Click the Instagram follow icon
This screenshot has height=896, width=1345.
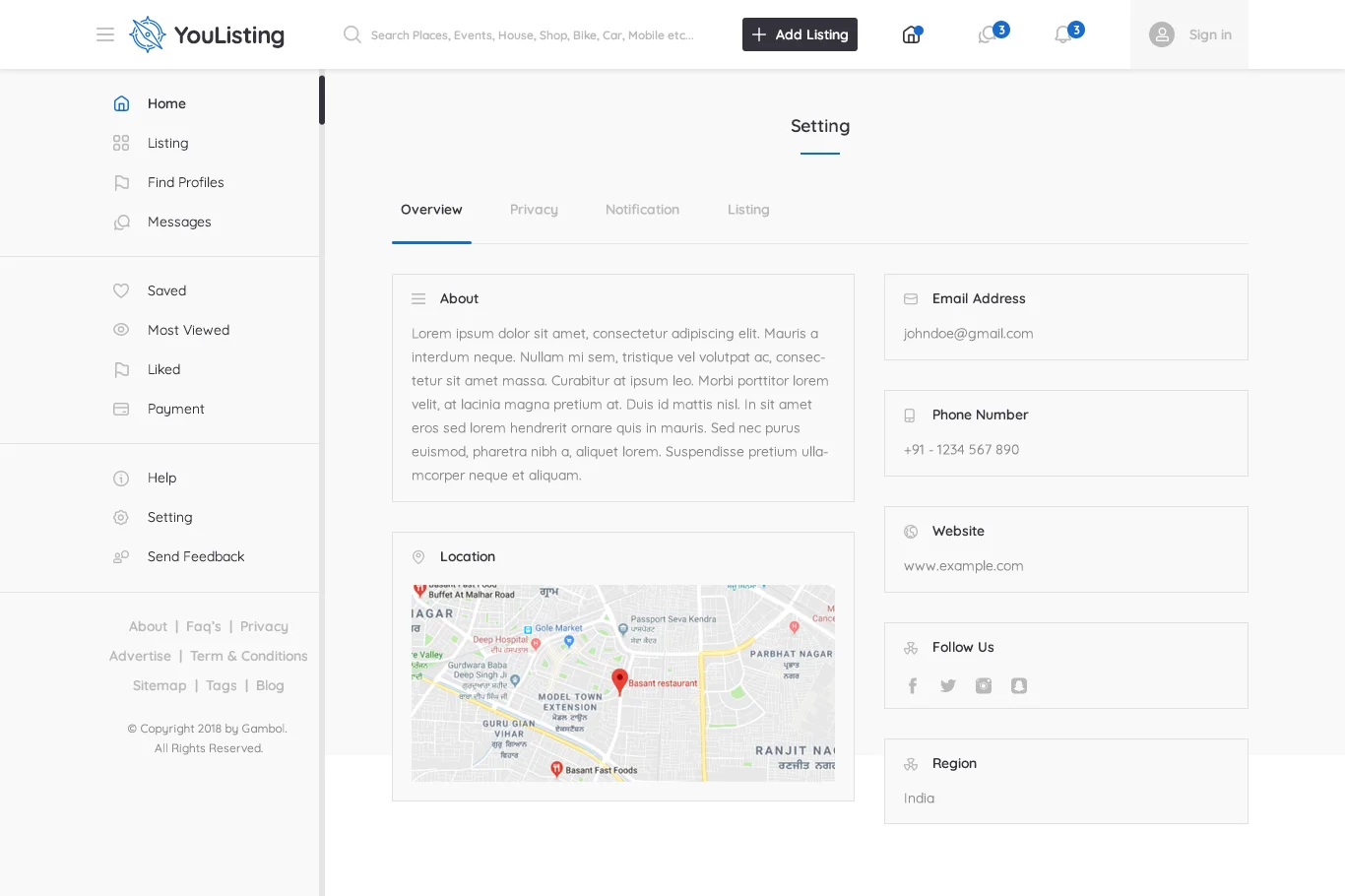click(x=983, y=685)
